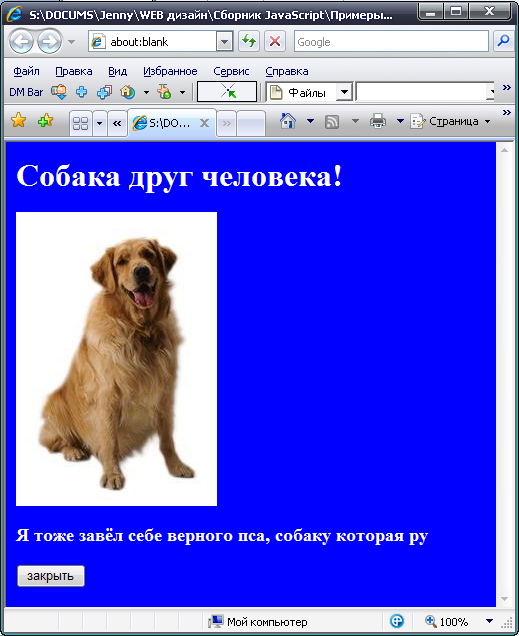Open the tab list dropdown arrow
Screen dimensions: 519x636
click(99, 123)
